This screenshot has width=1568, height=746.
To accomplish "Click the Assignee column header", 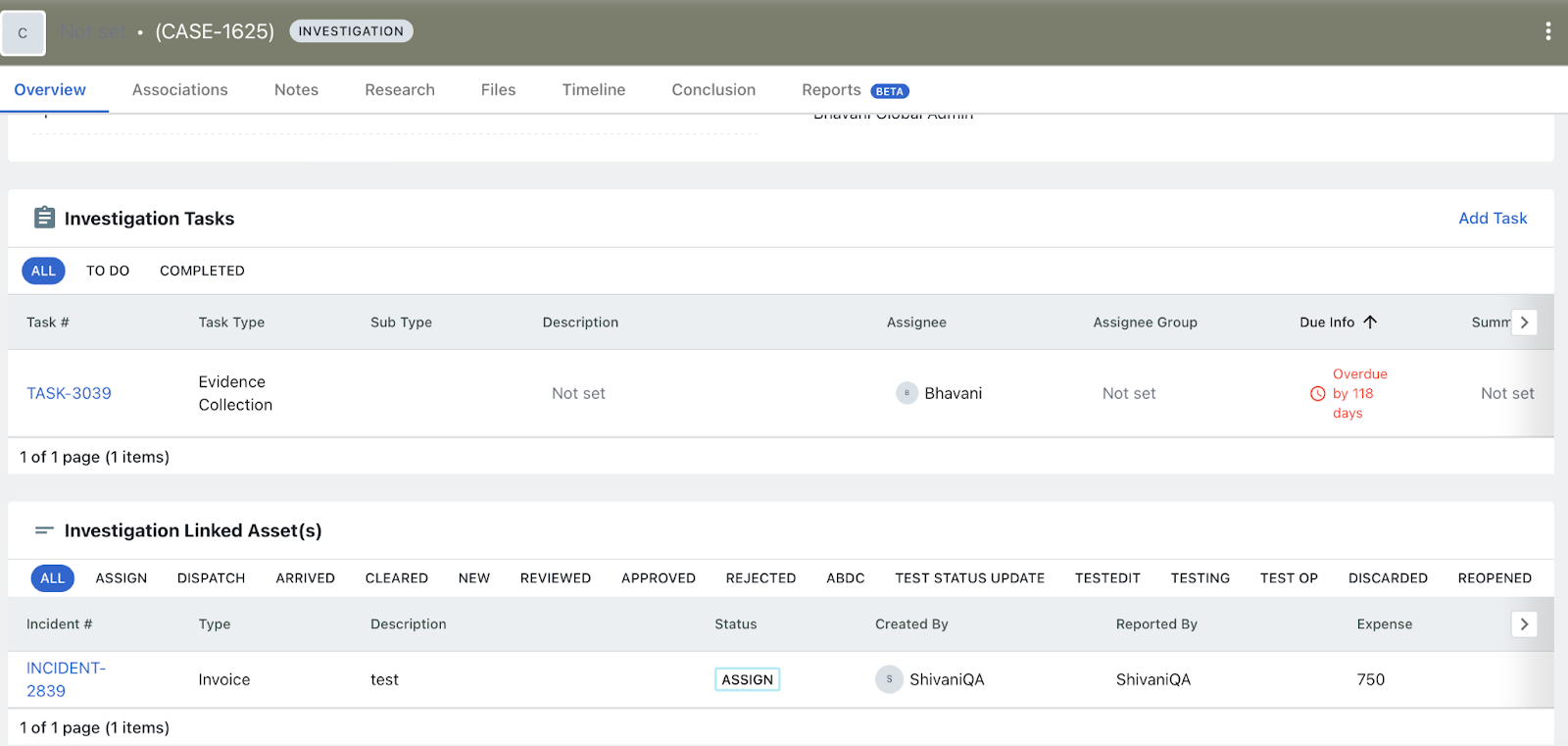I will click(916, 323).
